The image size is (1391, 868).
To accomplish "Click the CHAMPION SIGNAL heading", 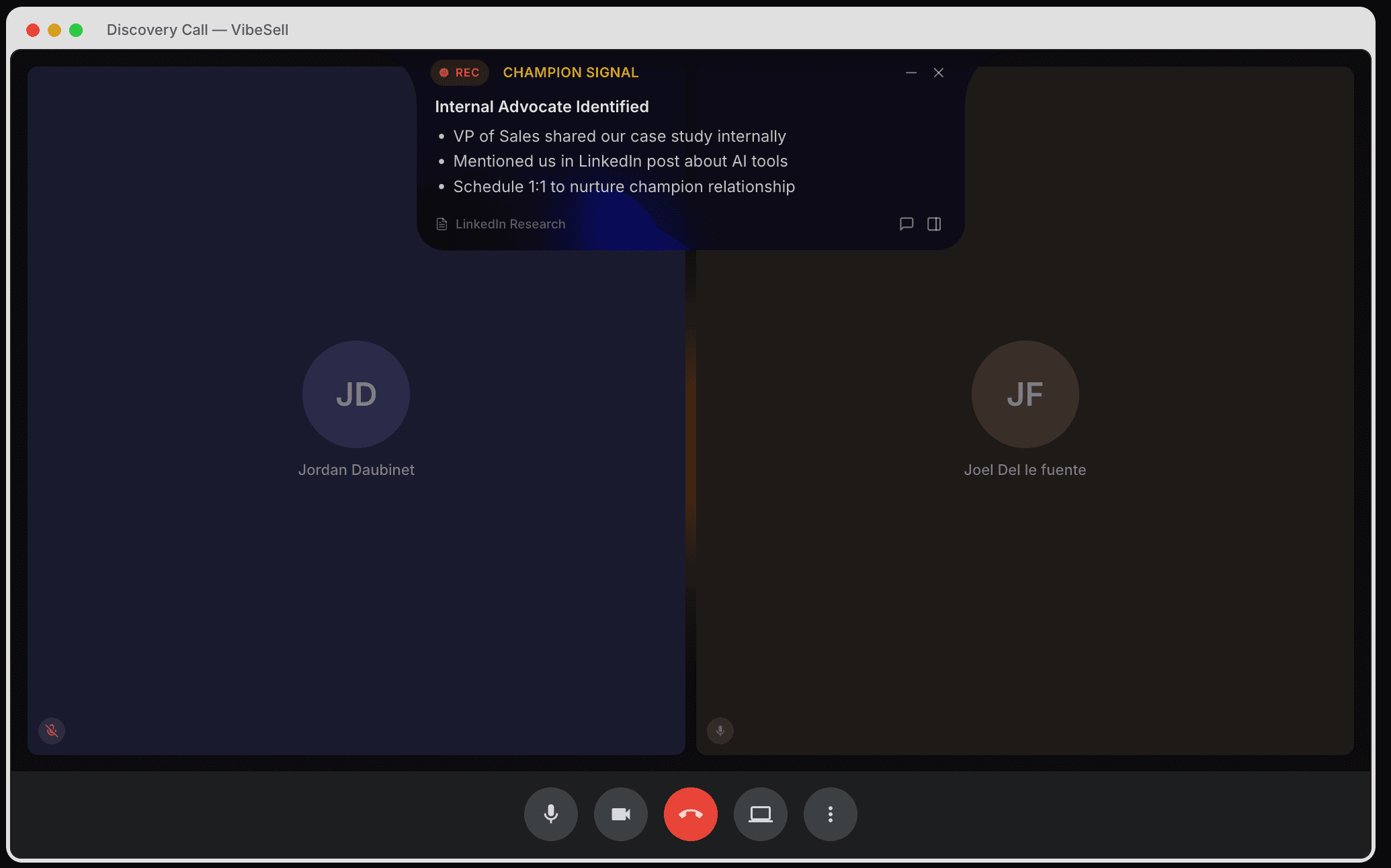I will tap(571, 73).
